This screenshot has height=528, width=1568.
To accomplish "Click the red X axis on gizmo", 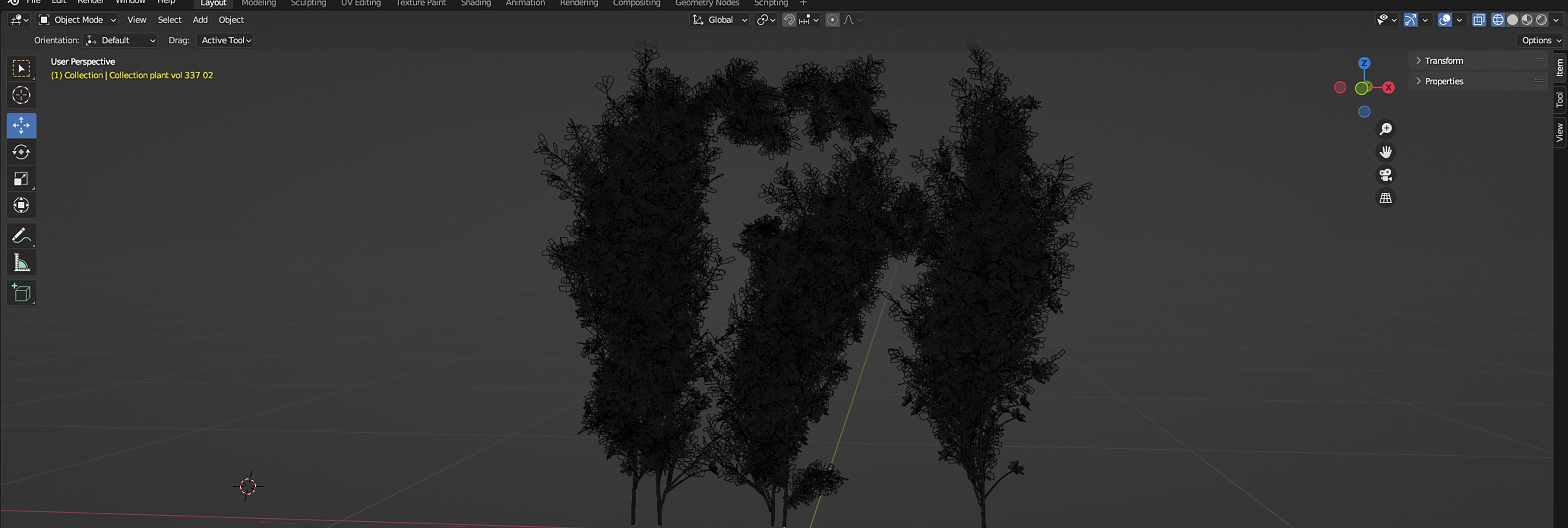I will 1388,88.
